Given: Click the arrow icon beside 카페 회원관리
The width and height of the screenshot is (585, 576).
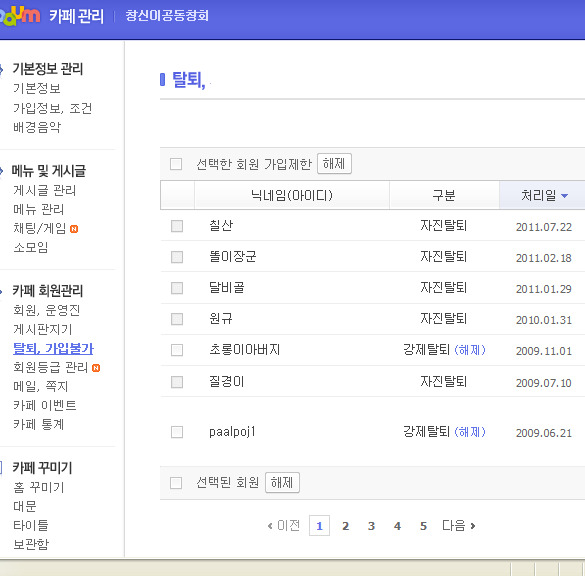Looking at the screenshot, I should point(2,291).
